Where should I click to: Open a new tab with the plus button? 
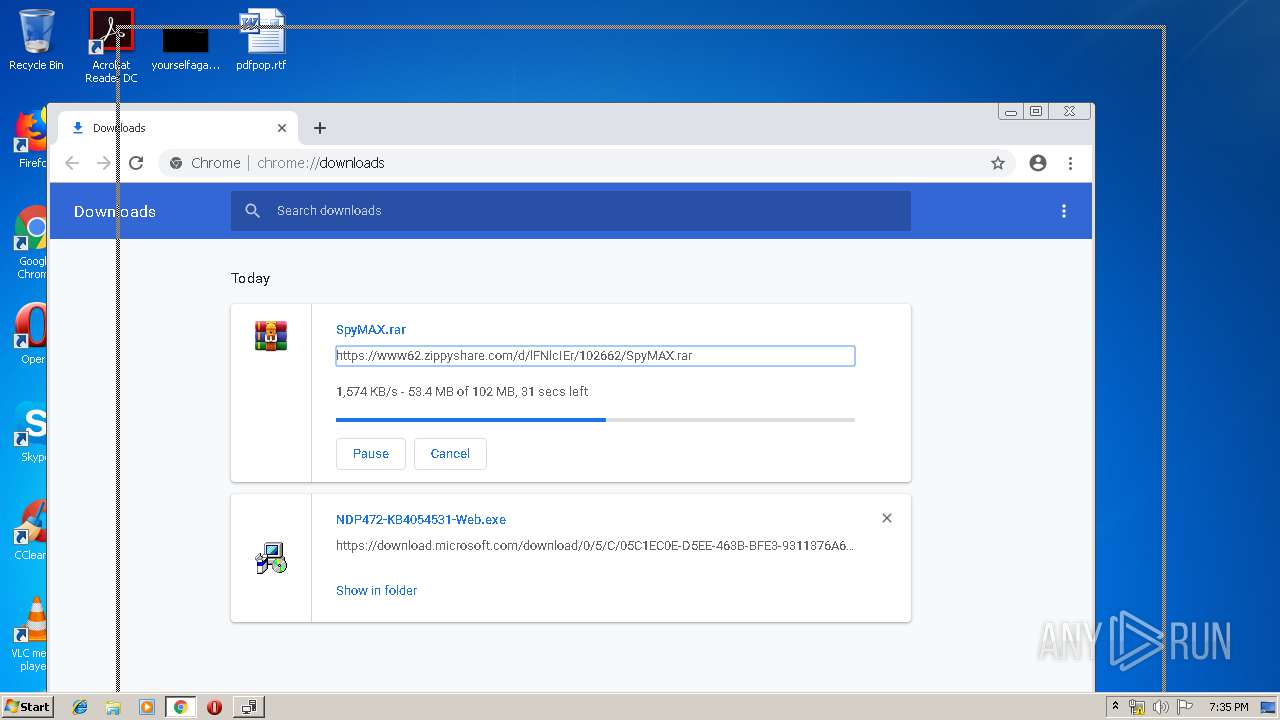coord(320,128)
